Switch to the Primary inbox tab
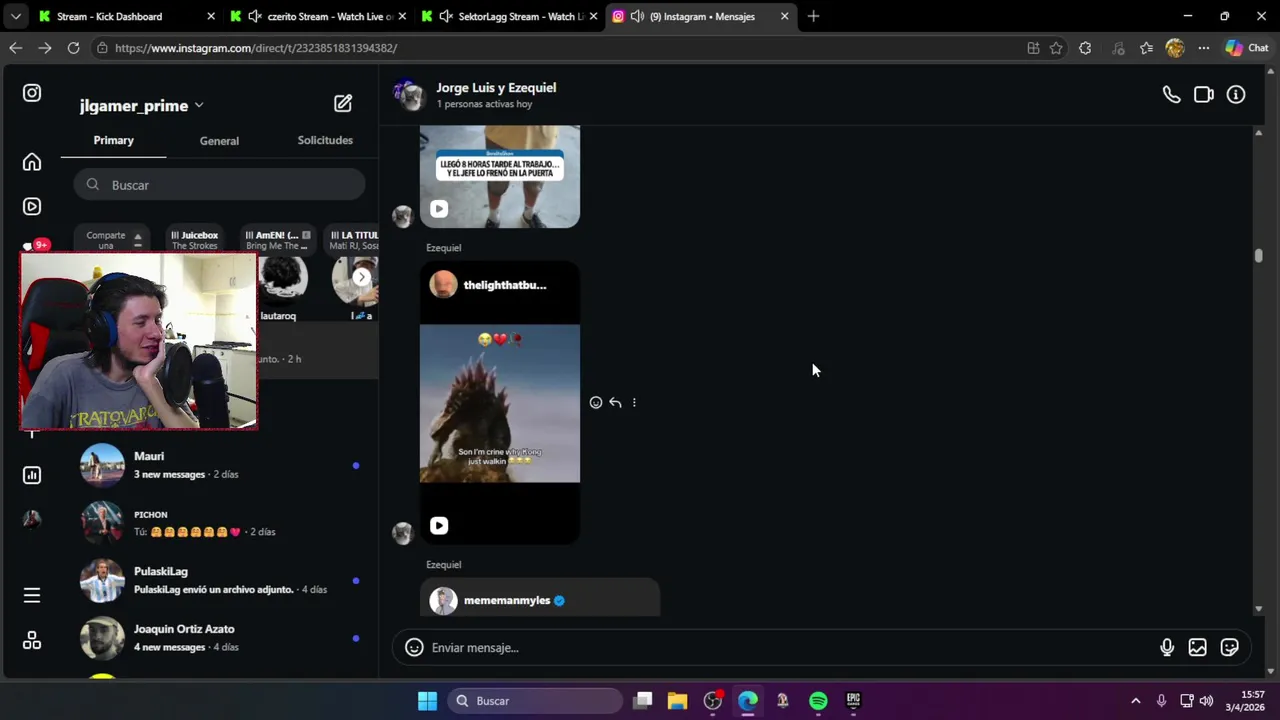The image size is (1280, 720). coord(113,141)
